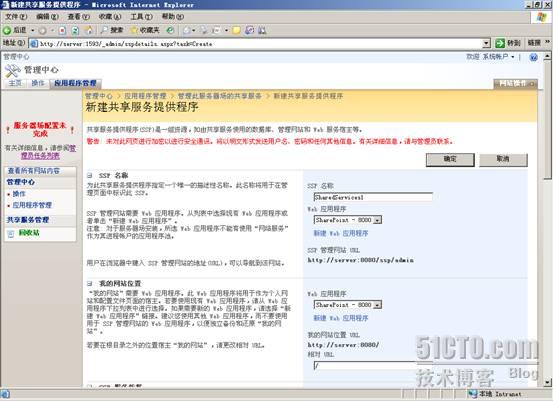Click the blue help icon at top right
This screenshot has width=553, height=401.
[534, 57]
